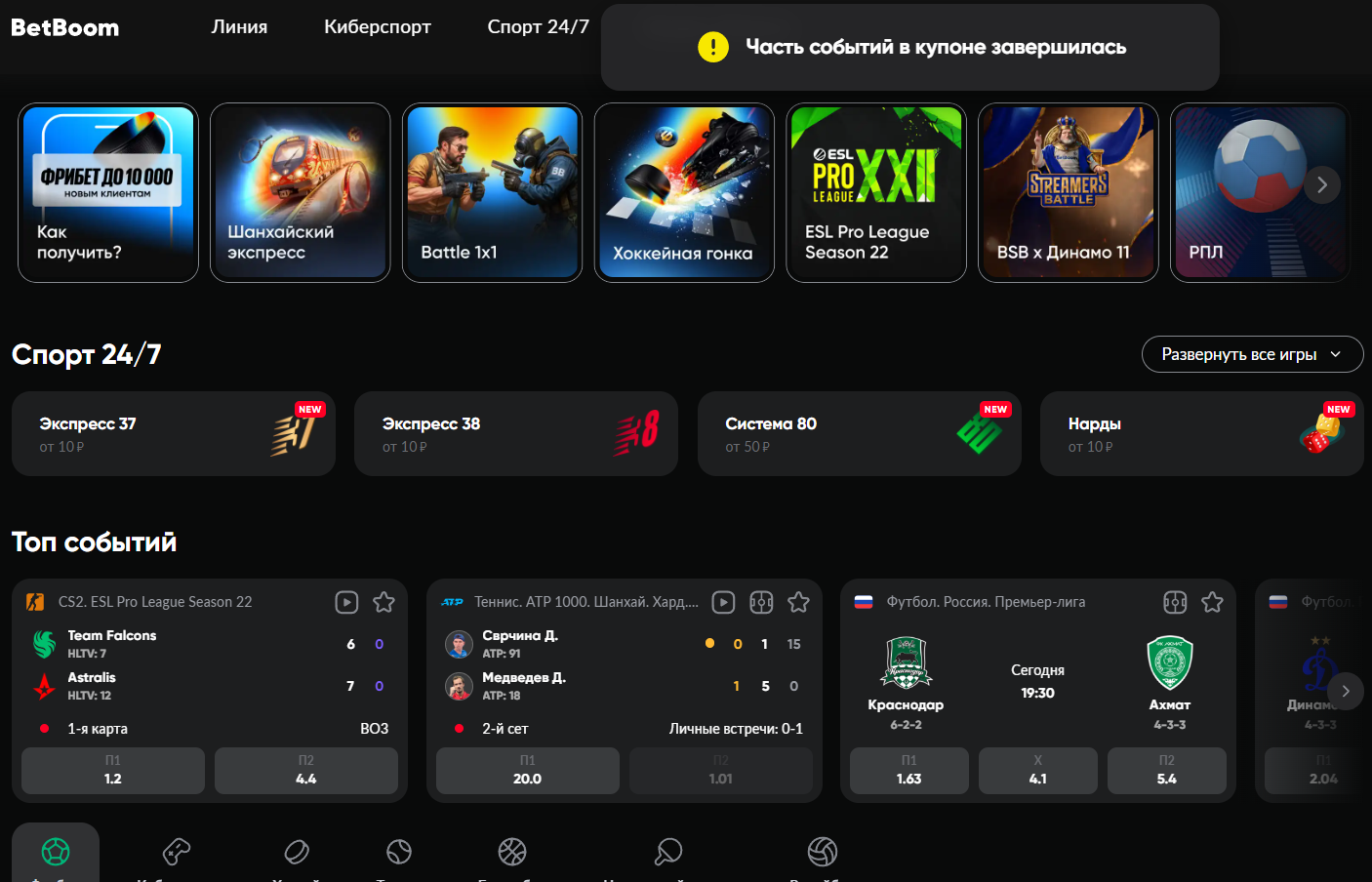1372x882 pixels.
Task: Open the video stream for the tennis match
Action: [723, 602]
